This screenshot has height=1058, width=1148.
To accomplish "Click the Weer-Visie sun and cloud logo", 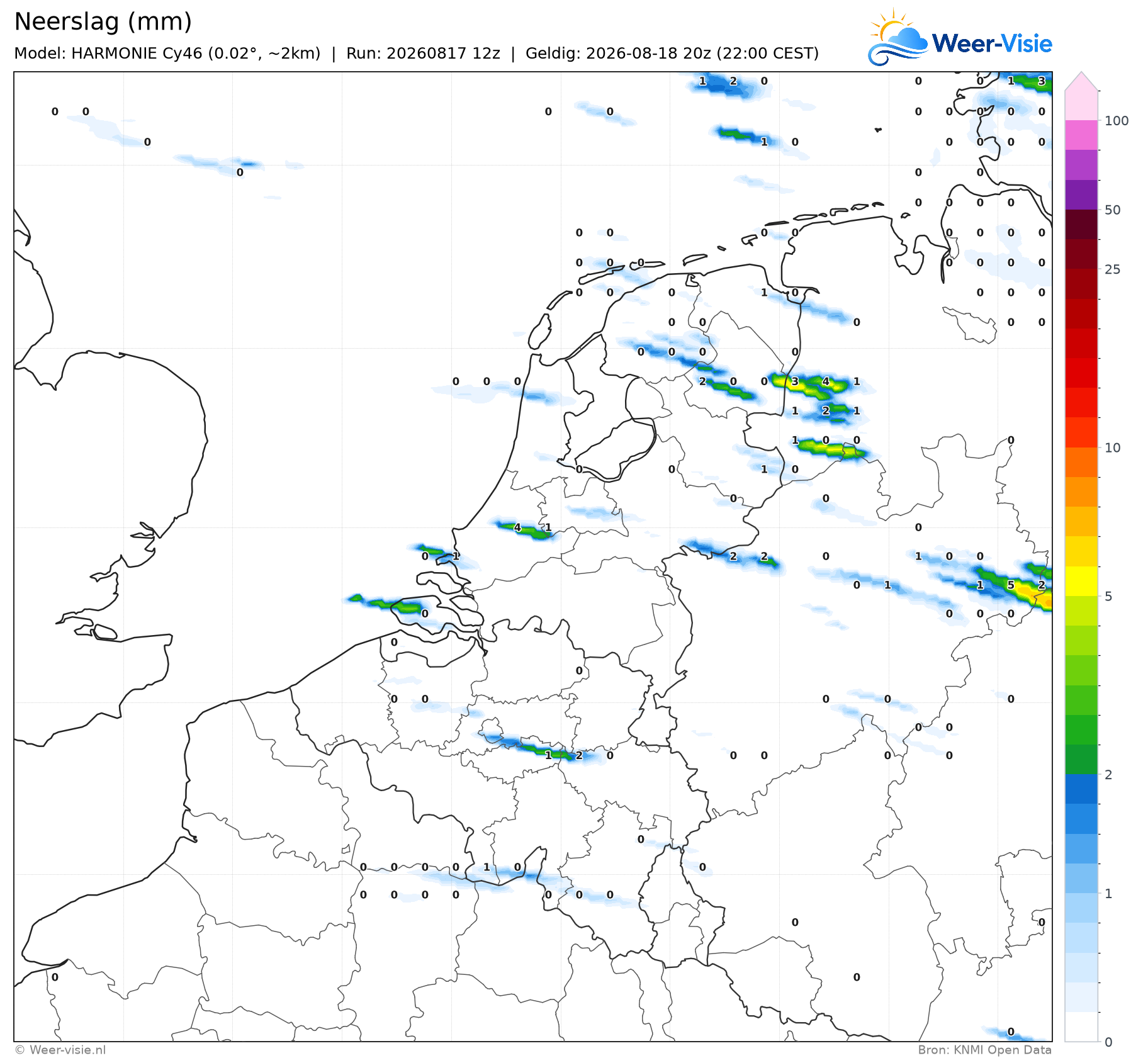I will click(898, 37).
